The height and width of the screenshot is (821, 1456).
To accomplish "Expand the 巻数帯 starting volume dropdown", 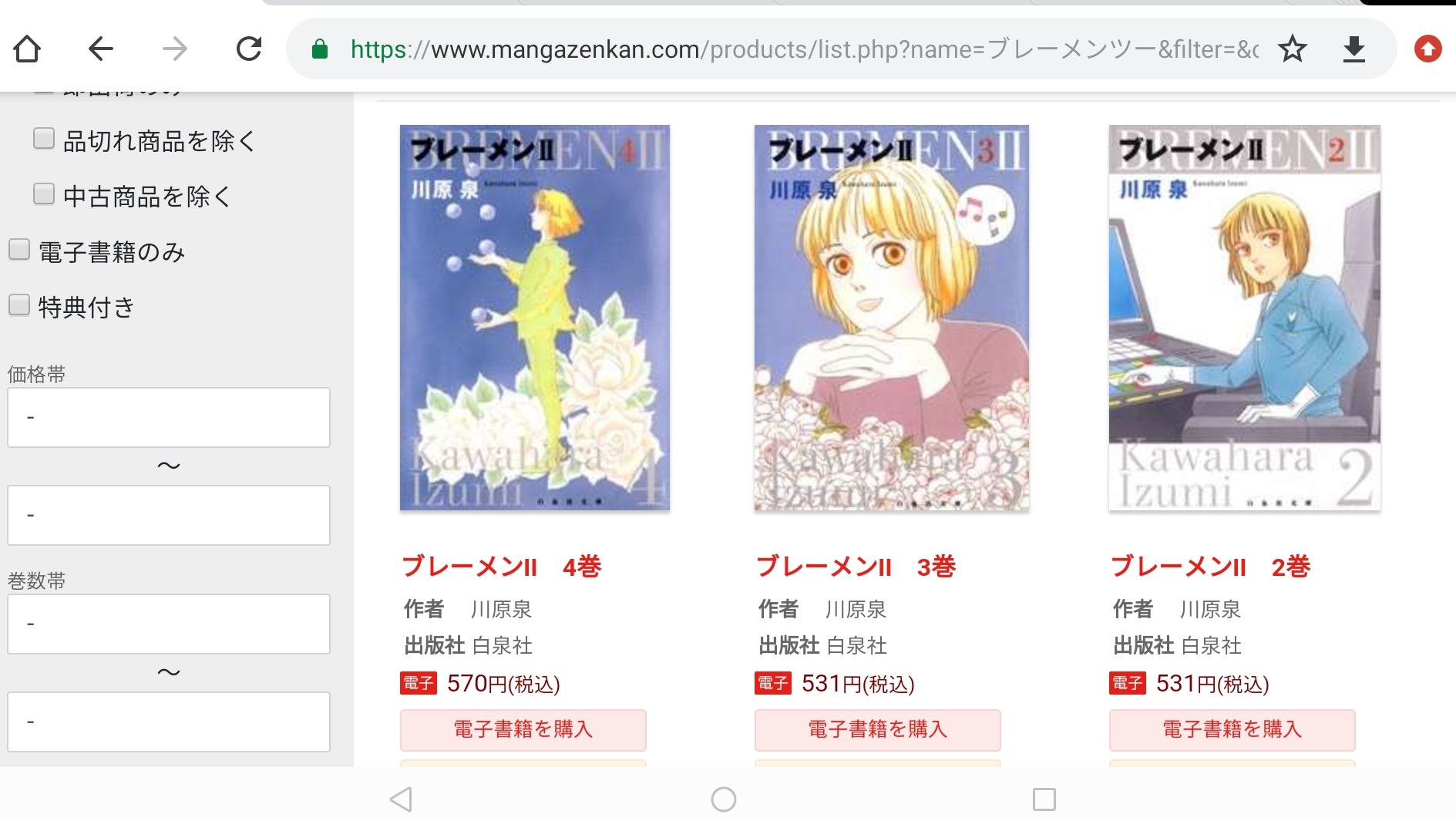I will click(169, 624).
